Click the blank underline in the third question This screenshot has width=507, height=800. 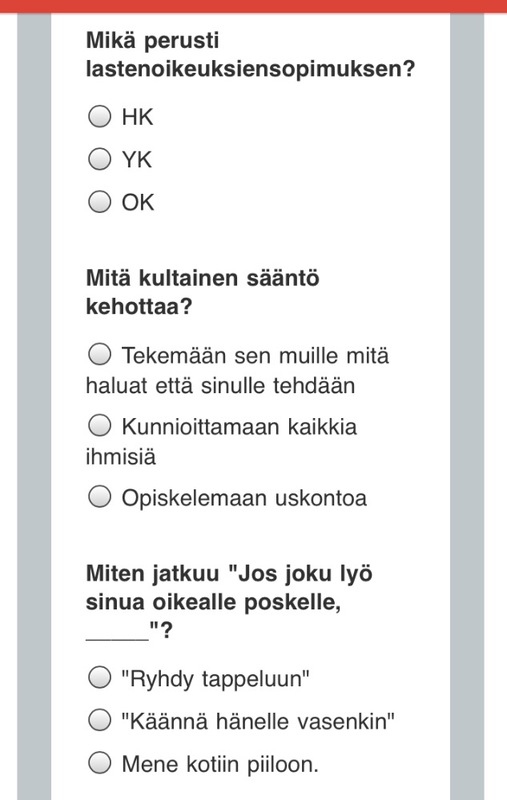pyautogui.click(x=117, y=638)
